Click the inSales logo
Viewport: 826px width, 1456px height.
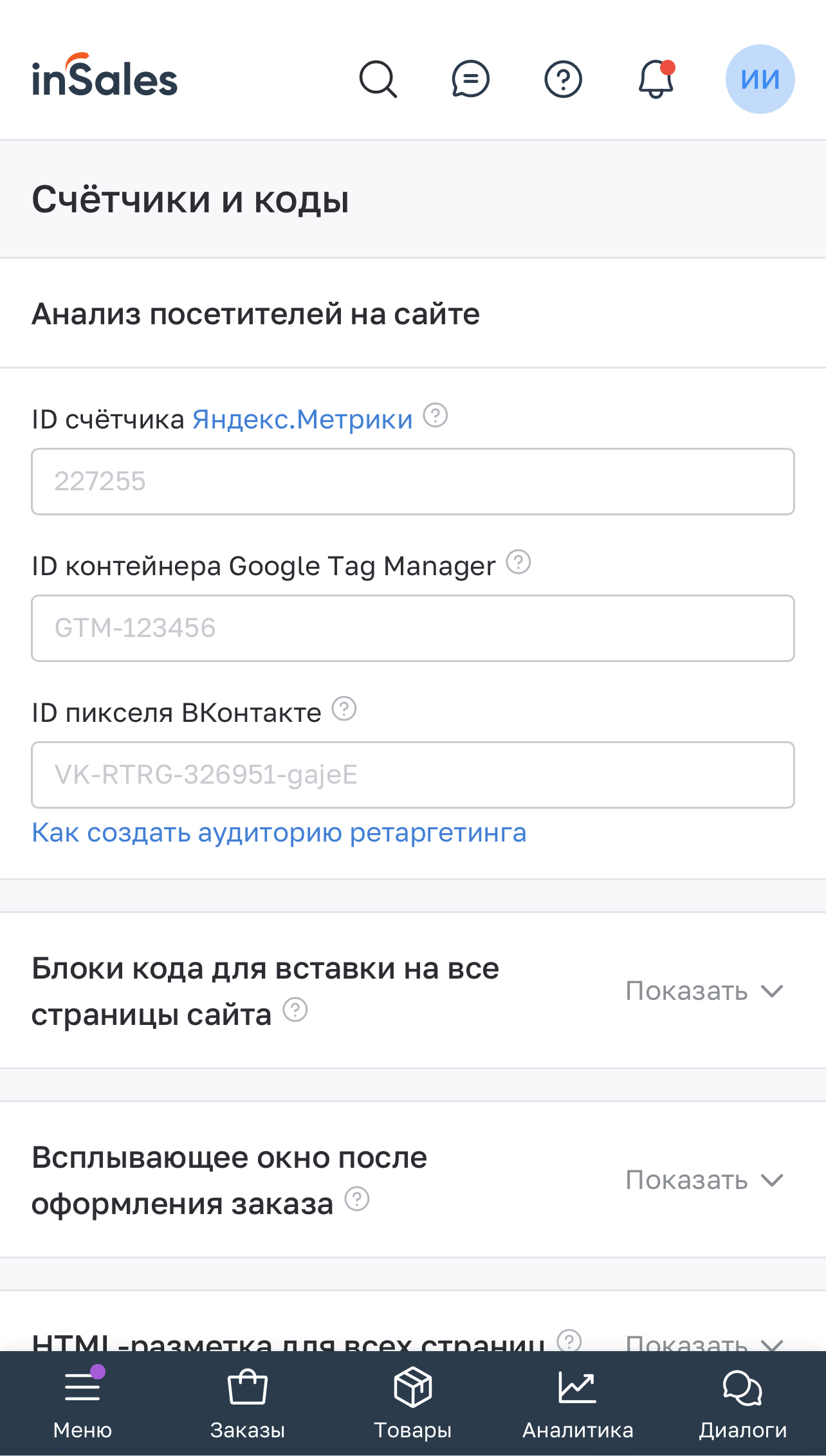pyautogui.click(x=105, y=77)
